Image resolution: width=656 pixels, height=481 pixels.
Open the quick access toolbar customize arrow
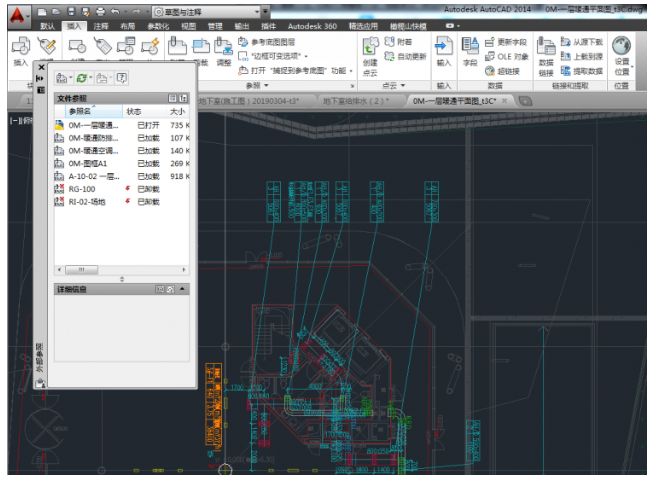pyautogui.click(x=266, y=12)
